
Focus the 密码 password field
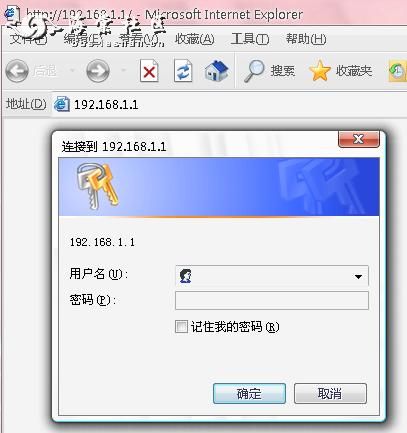[272, 301]
